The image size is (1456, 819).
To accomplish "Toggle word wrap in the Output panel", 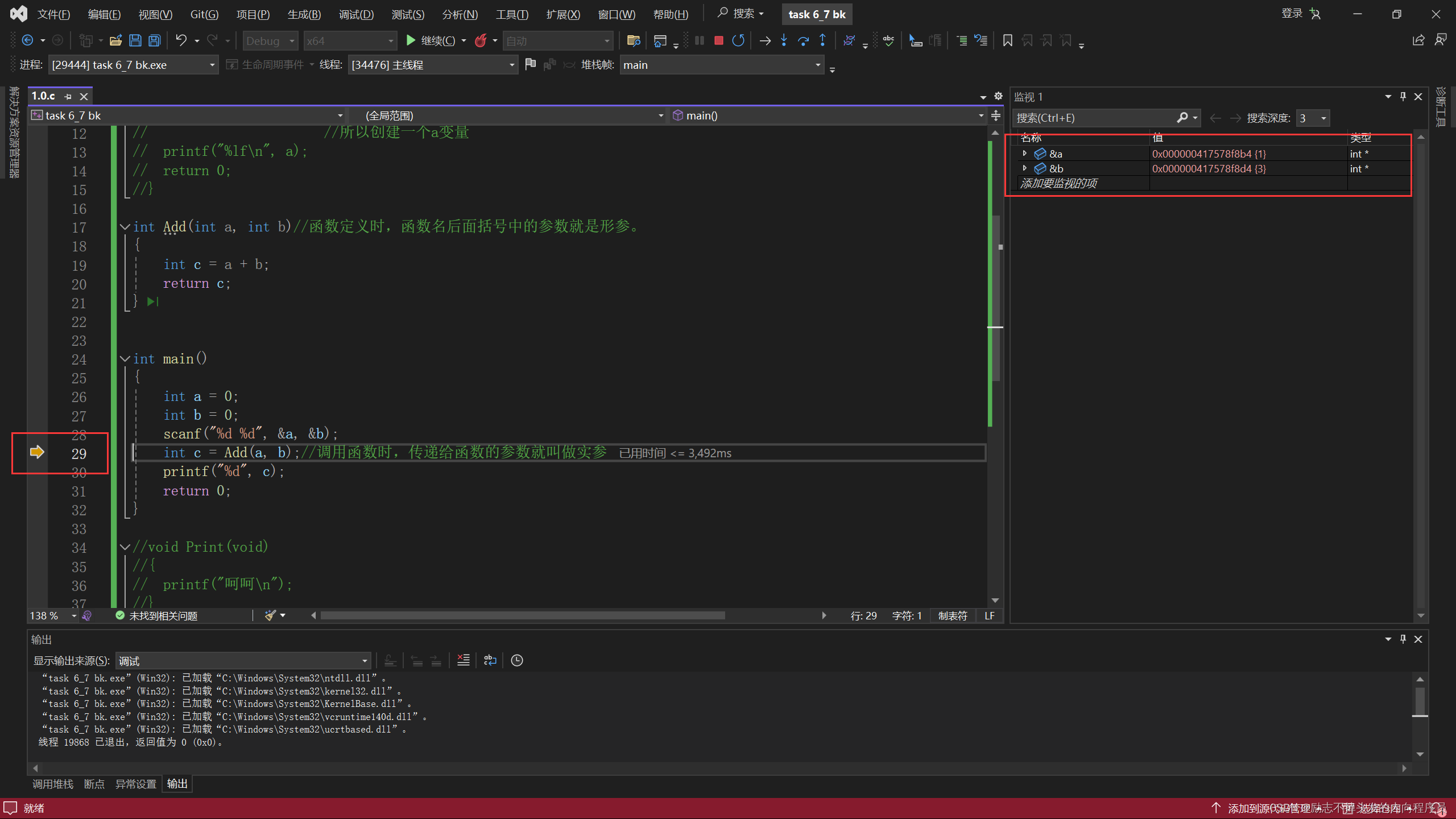I will [490, 660].
